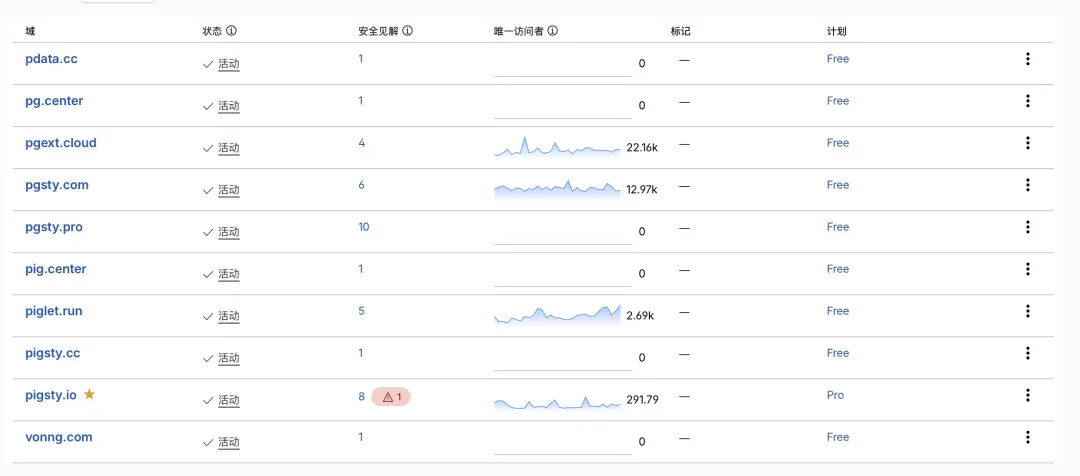Click the Pro plan link for pigsty.io
Image resolution: width=1080 pixels, height=476 pixels.
coord(835,395)
